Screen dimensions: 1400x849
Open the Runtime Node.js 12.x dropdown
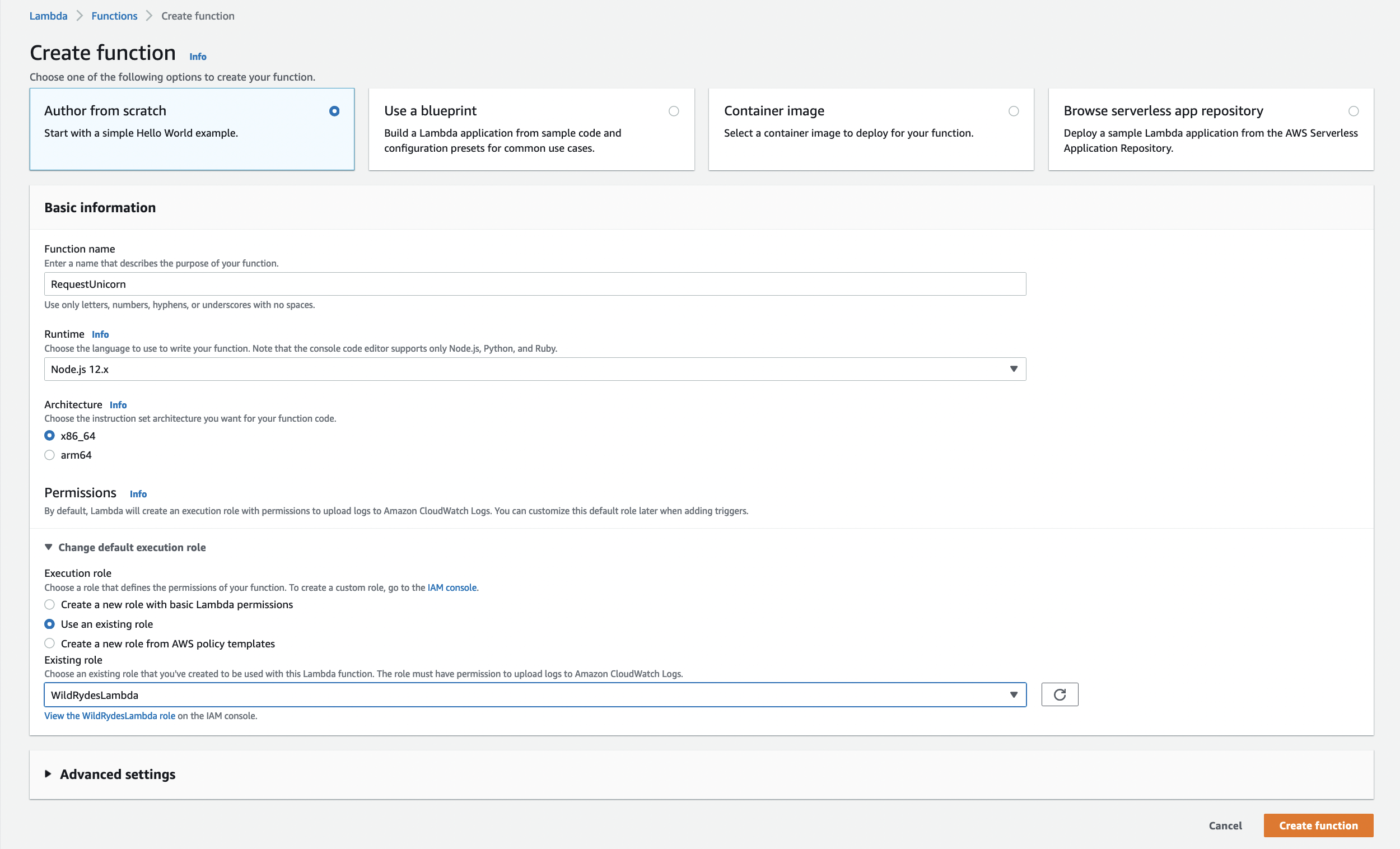535,370
